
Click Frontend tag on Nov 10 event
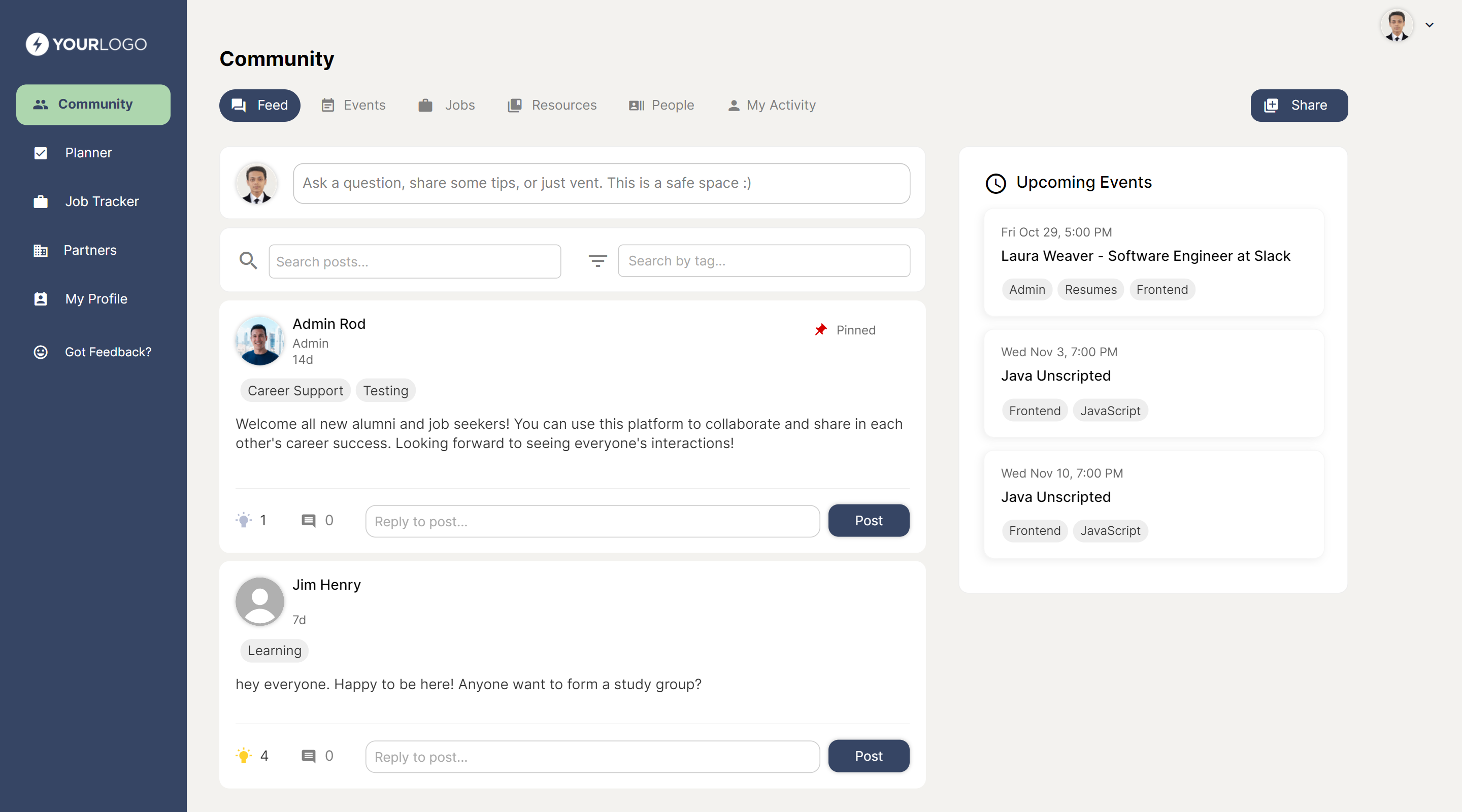1035,530
